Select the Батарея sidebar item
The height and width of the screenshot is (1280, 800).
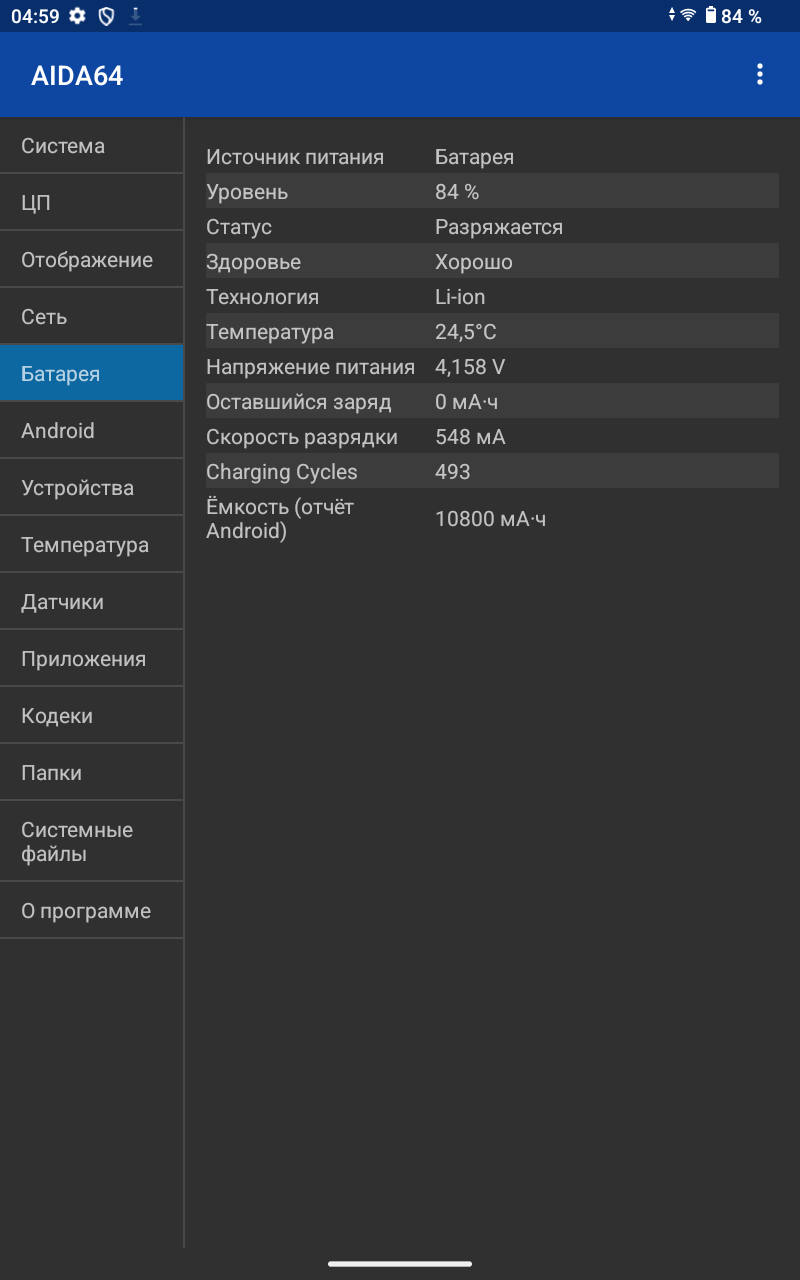(x=92, y=374)
